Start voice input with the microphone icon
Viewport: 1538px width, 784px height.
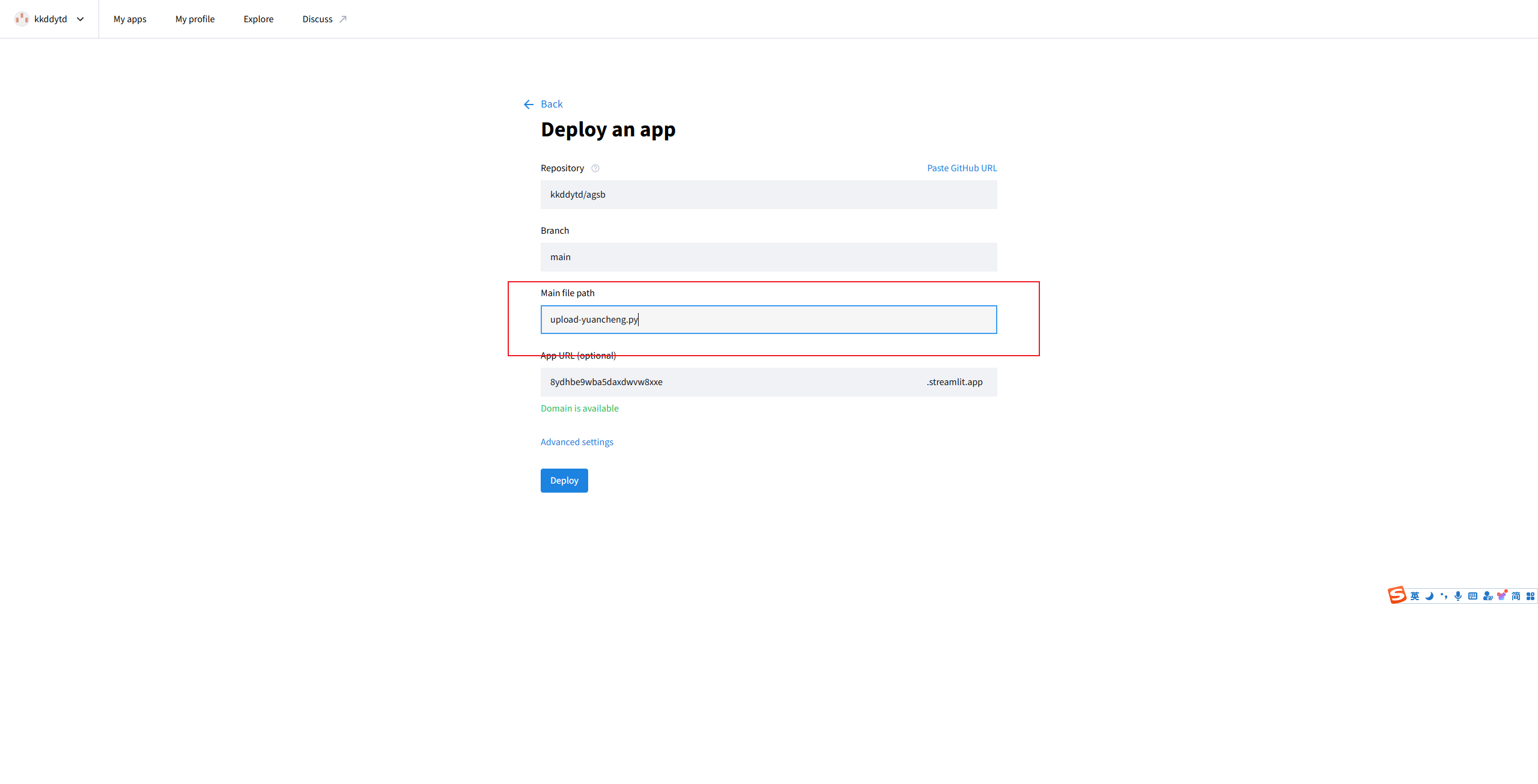[x=1458, y=596]
